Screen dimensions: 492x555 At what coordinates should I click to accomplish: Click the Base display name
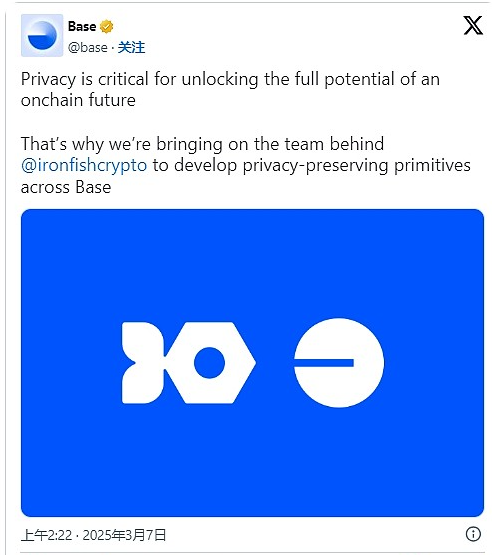[82, 27]
